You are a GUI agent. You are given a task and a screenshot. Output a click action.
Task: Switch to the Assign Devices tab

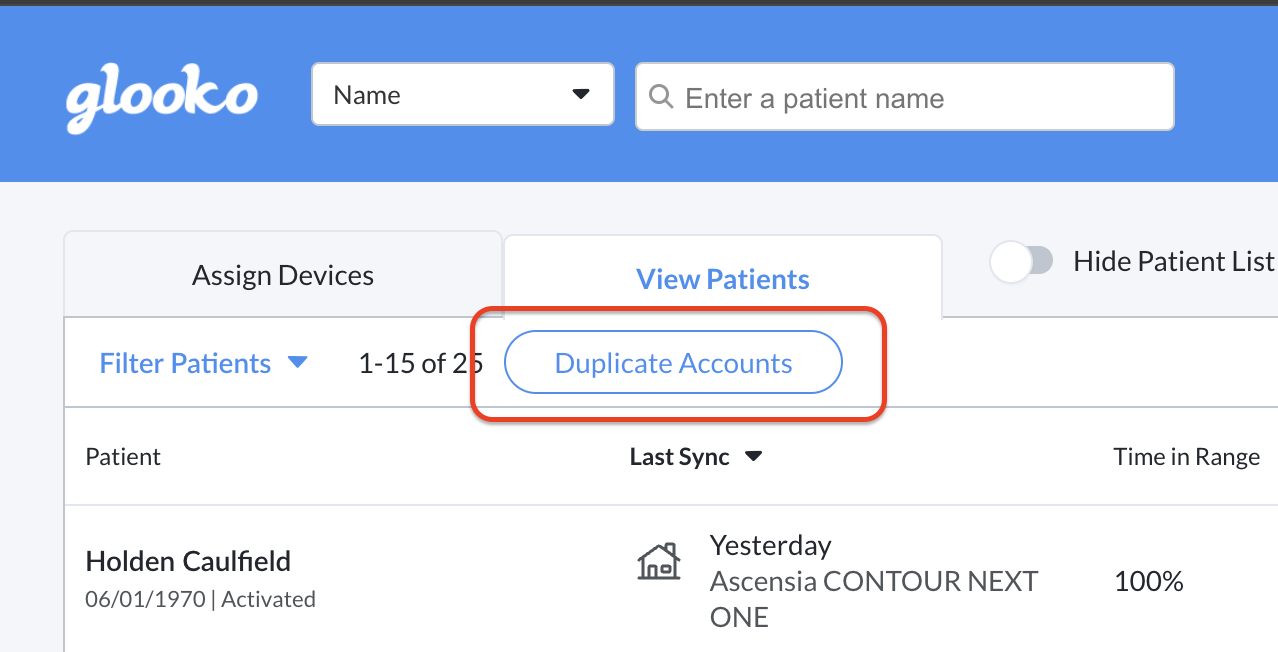[x=282, y=274]
